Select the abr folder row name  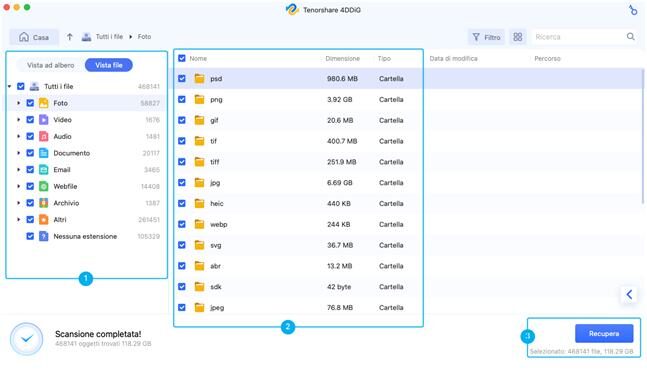[215, 266]
